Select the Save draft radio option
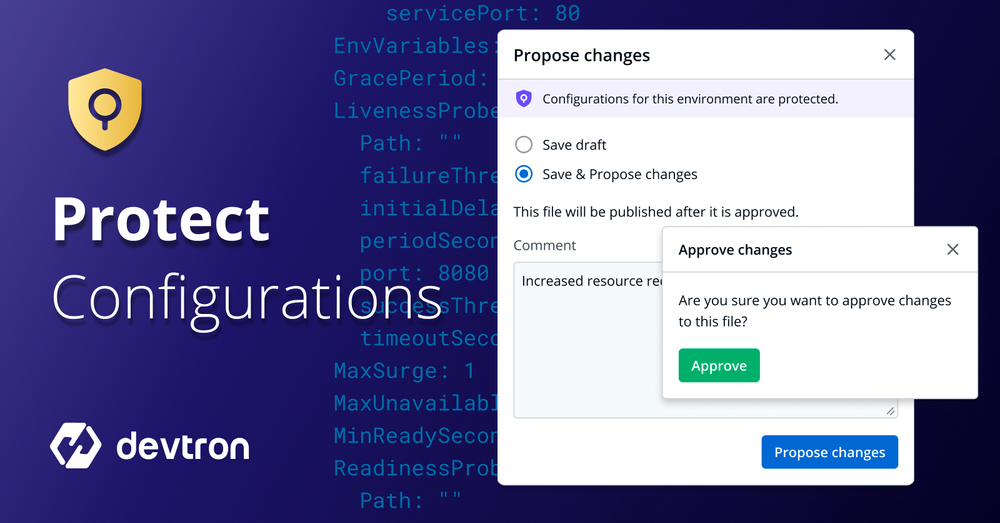 point(523,145)
